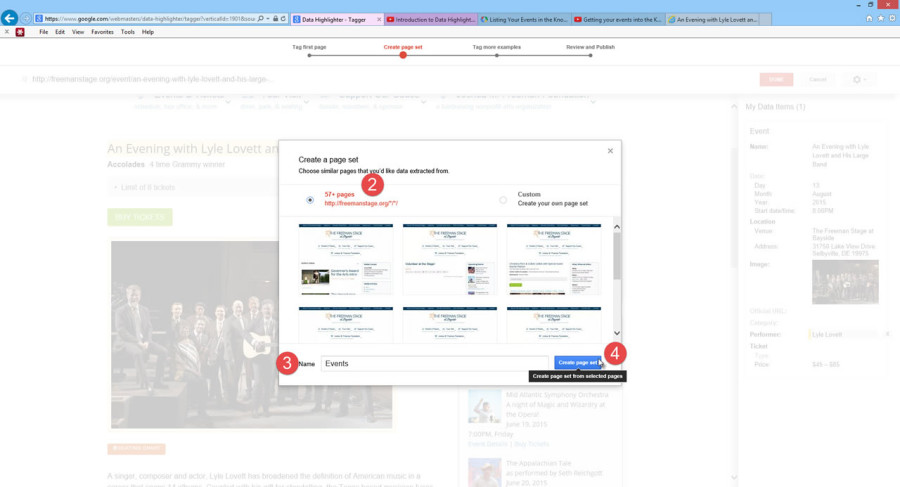The image size is (900, 487).
Task: Click the thumbnail scroll down arrow
Action: (x=617, y=333)
